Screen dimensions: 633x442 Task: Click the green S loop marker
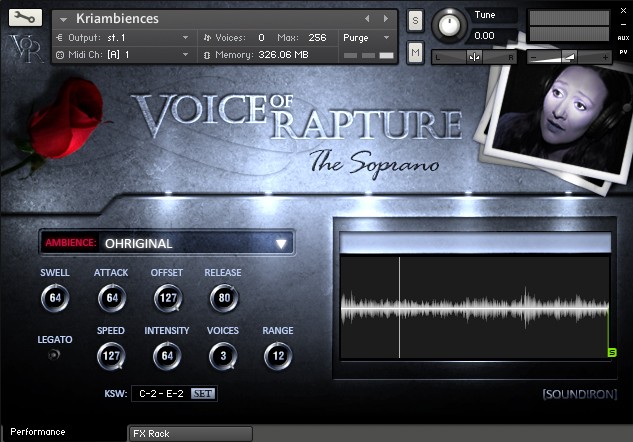pyautogui.click(x=612, y=352)
